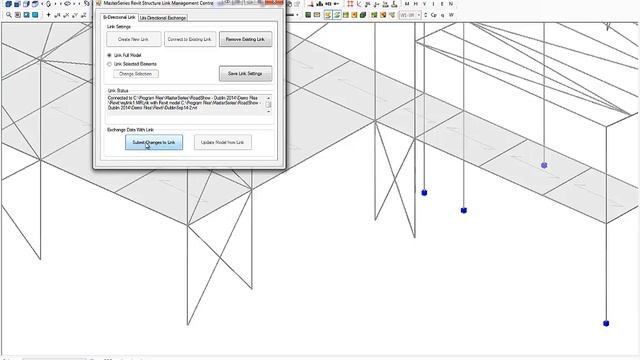
Task: Click the support with load icon
Action: coord(394,4)
